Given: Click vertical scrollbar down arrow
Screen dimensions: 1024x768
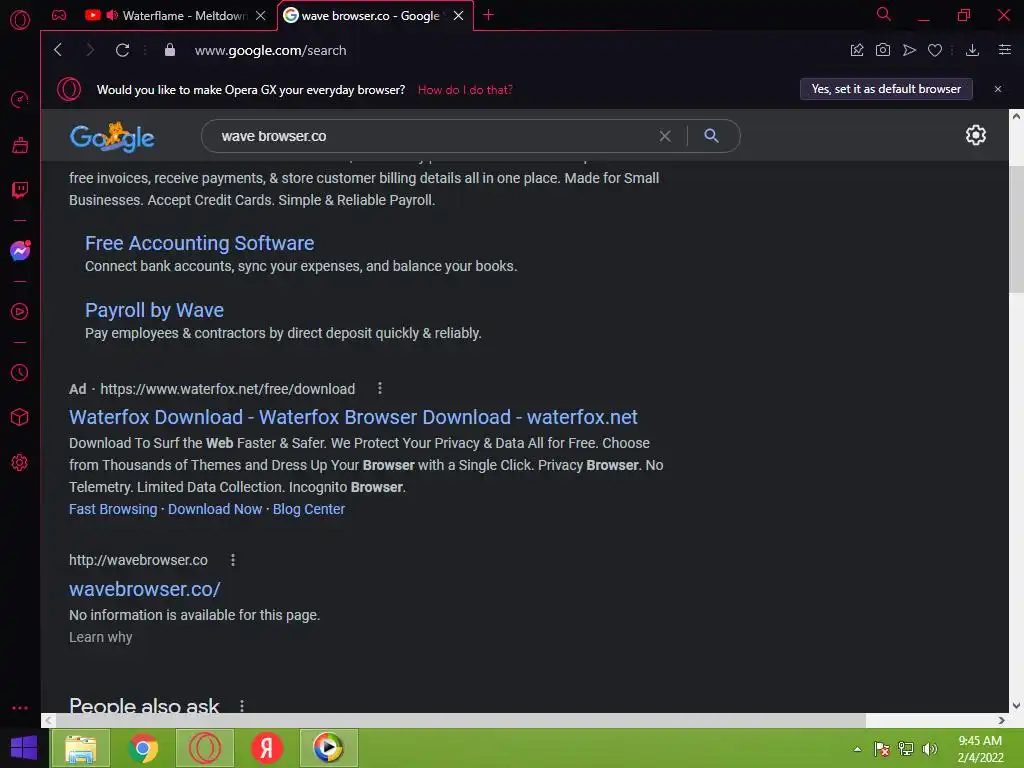Looking at the screenshot, I should click(x=1016, y=705).
